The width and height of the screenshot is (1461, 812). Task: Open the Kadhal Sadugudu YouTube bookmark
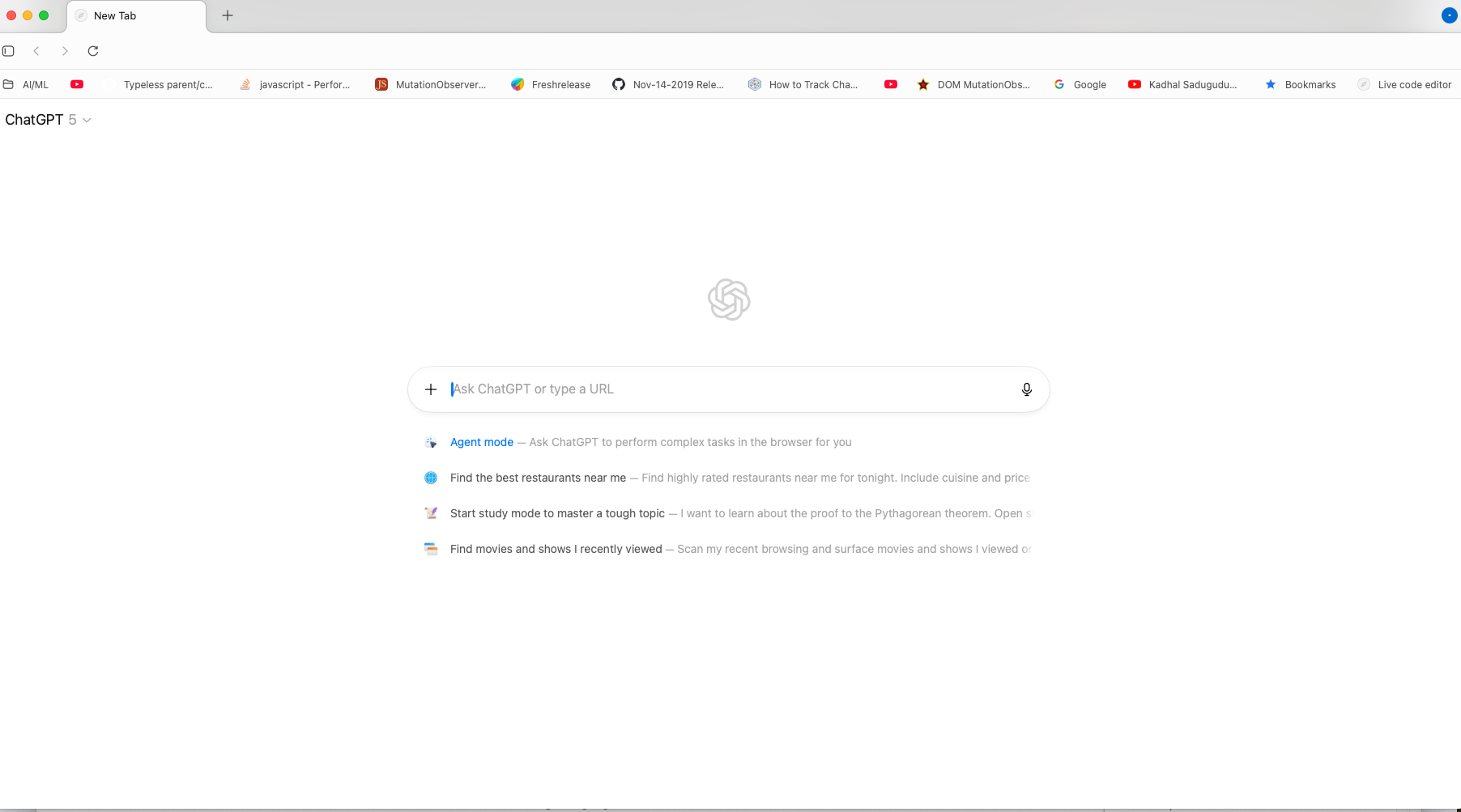[1183, 84]
